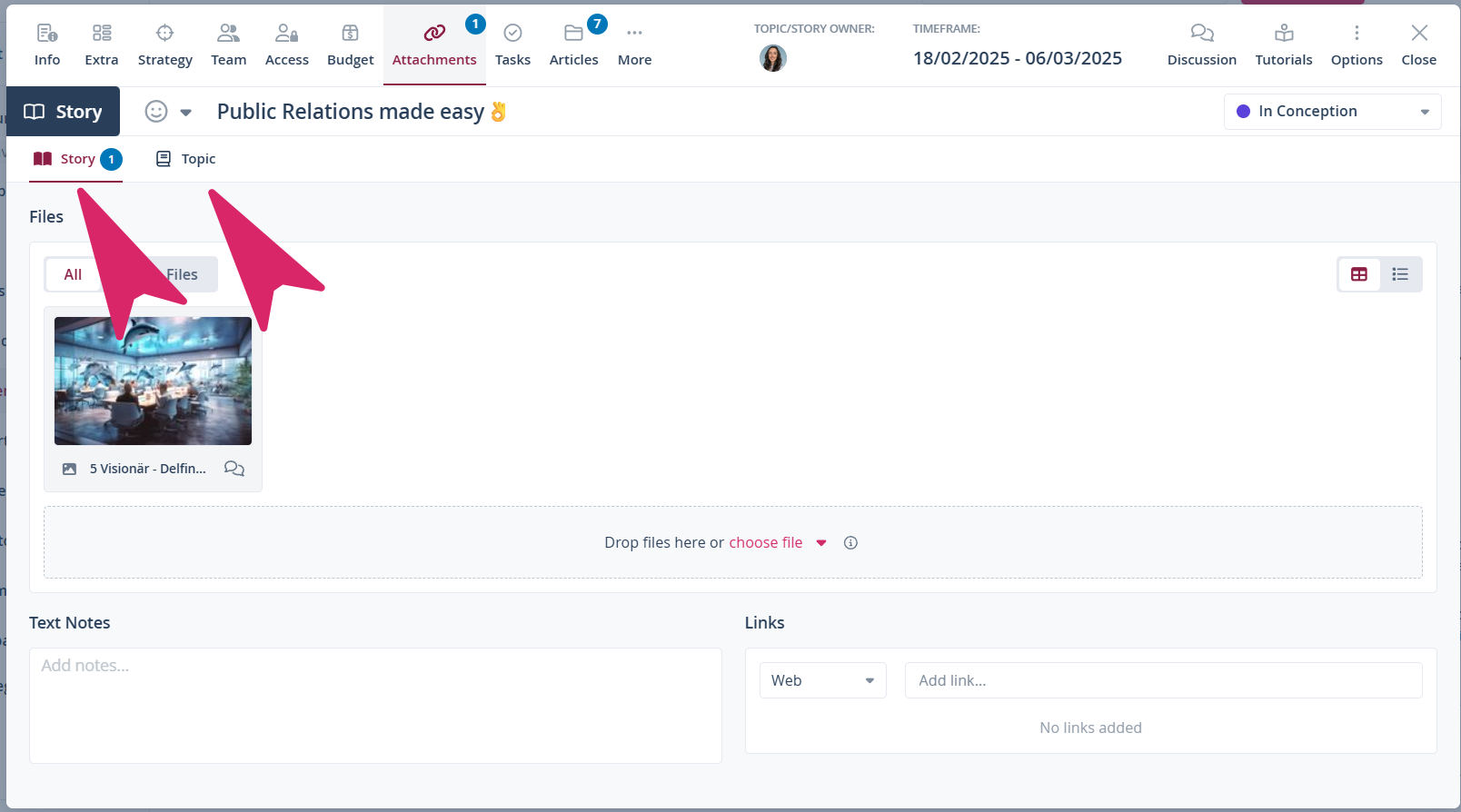Open the Tutorials icon

point(1283,34)
